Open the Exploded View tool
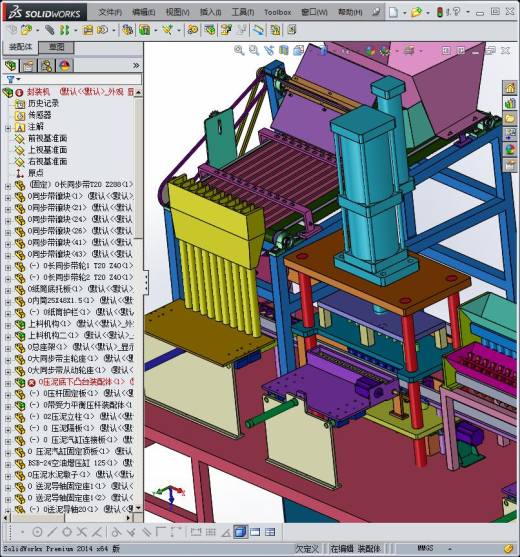The image size is (520, 557). point(226,30)
